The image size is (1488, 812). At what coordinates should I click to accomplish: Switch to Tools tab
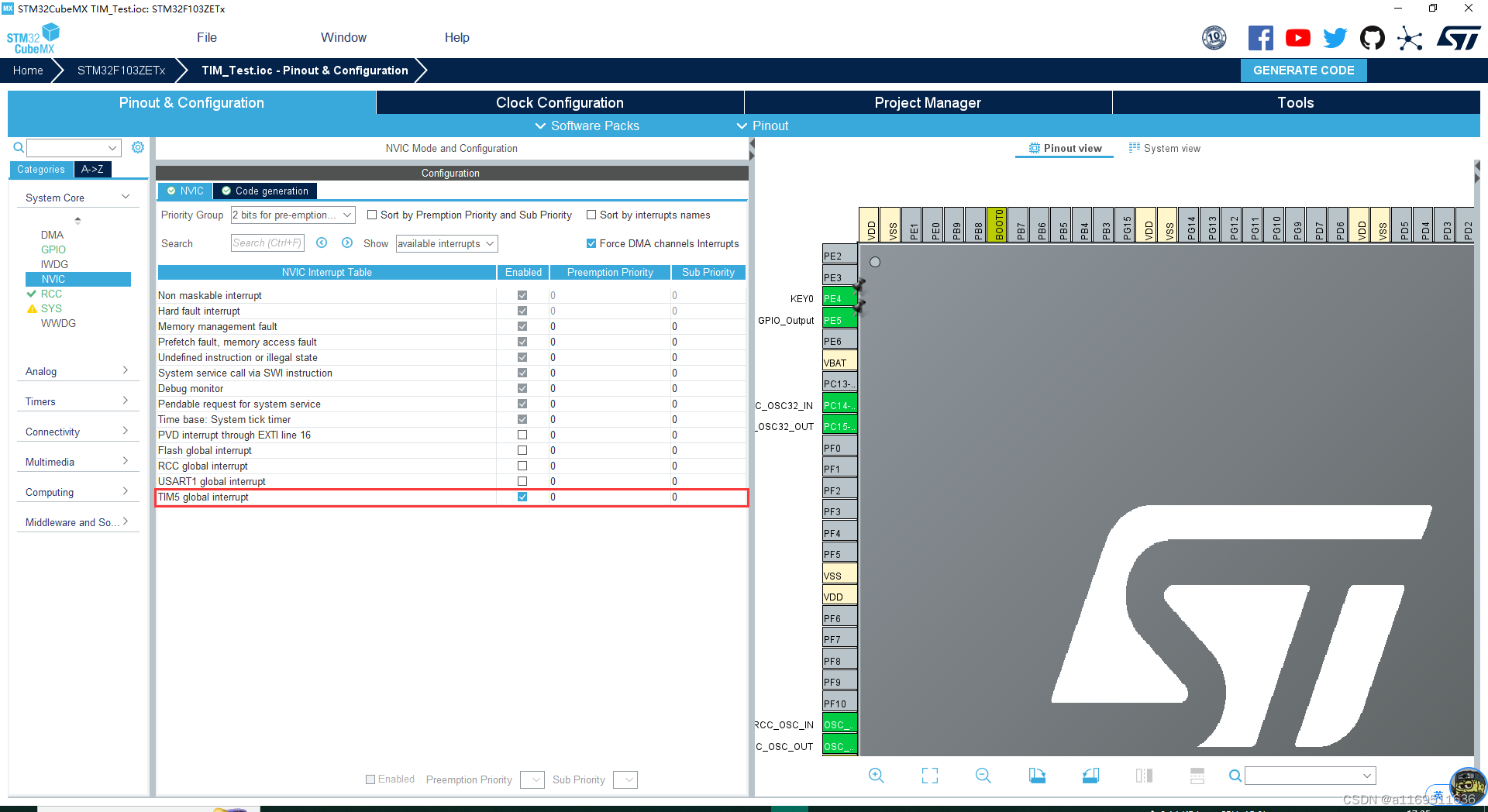coord(1296,102)
